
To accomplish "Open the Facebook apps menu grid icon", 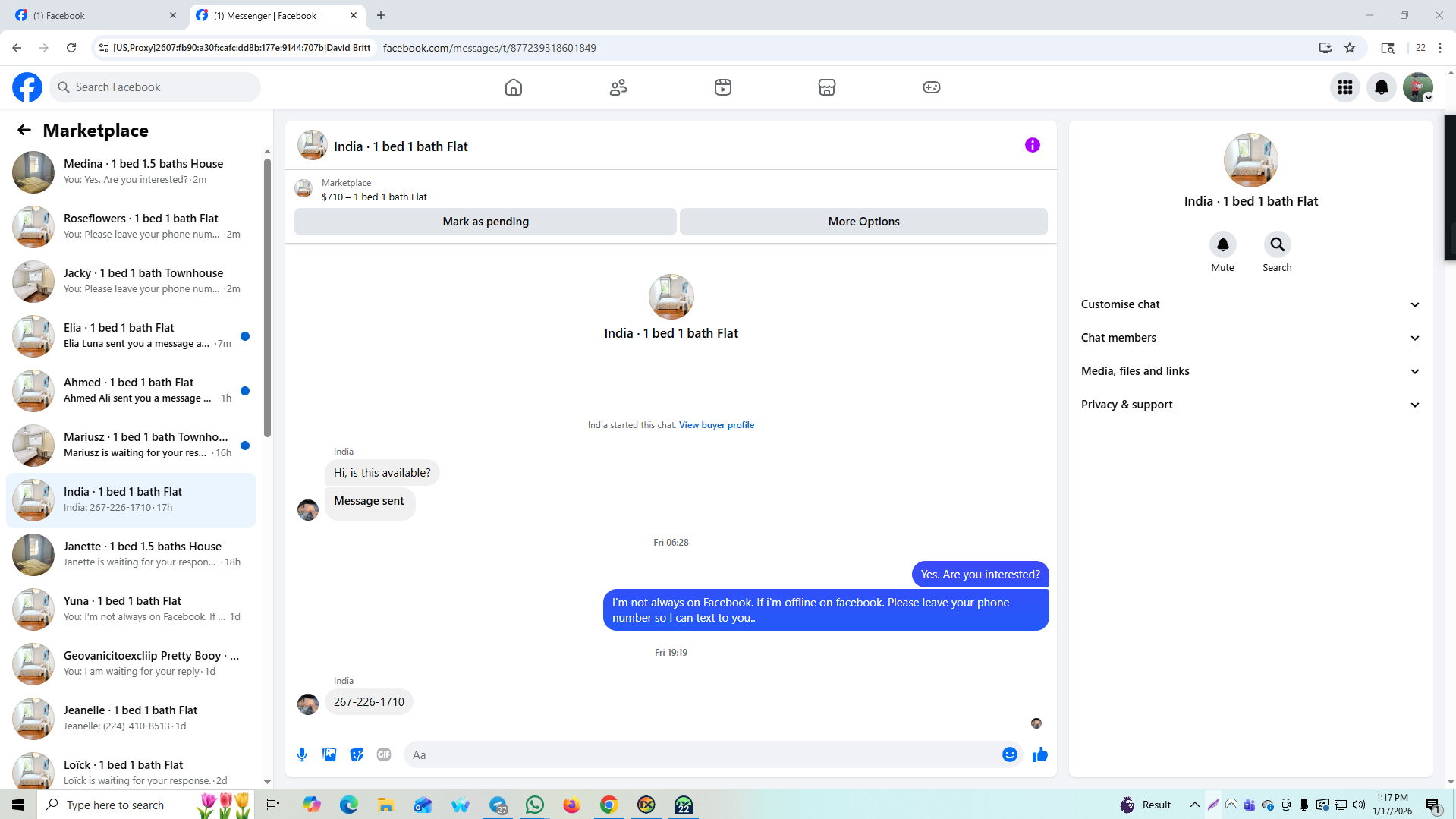I will pos(1345,87).
